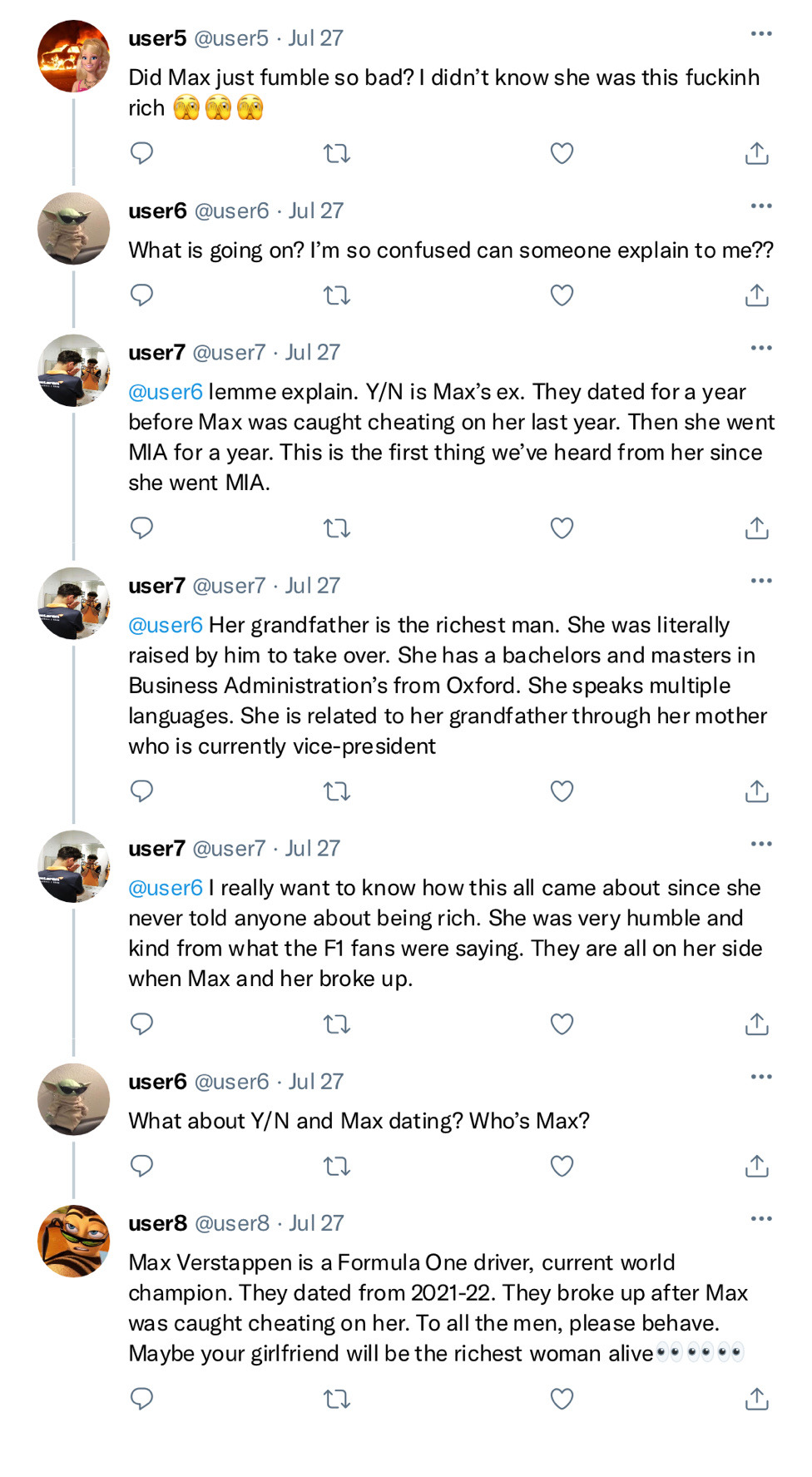Click @user6 mention in grandfather tweet
Screen dimensions: 812x1477
(166, 625)
